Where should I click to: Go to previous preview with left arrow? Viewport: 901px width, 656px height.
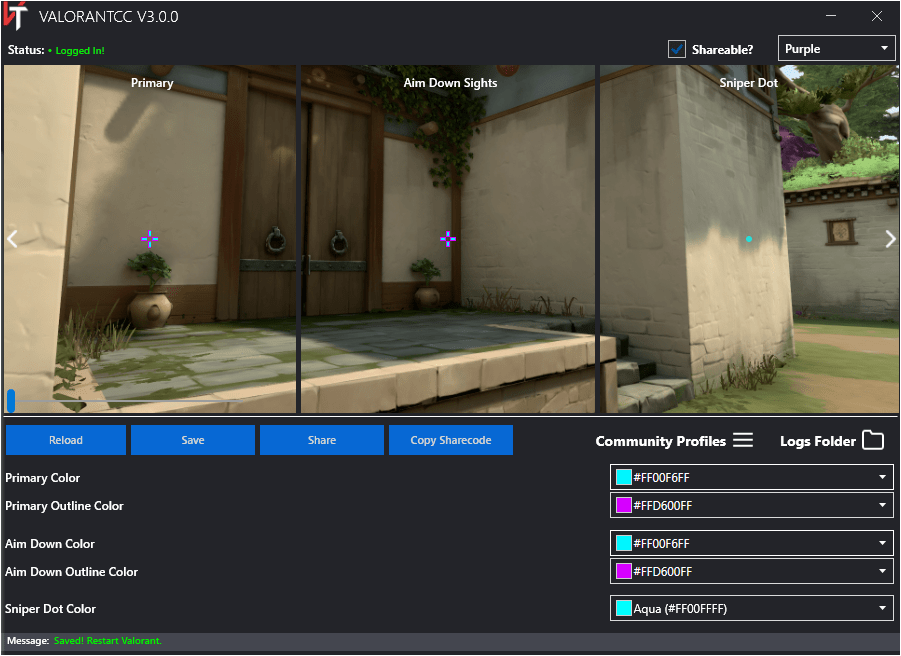coord(12,238)
